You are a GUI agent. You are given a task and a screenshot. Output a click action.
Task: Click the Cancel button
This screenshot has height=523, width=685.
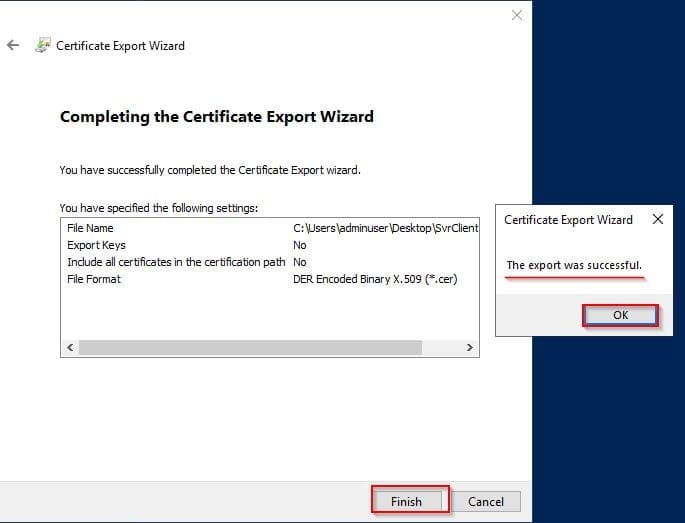coord(486,501)
